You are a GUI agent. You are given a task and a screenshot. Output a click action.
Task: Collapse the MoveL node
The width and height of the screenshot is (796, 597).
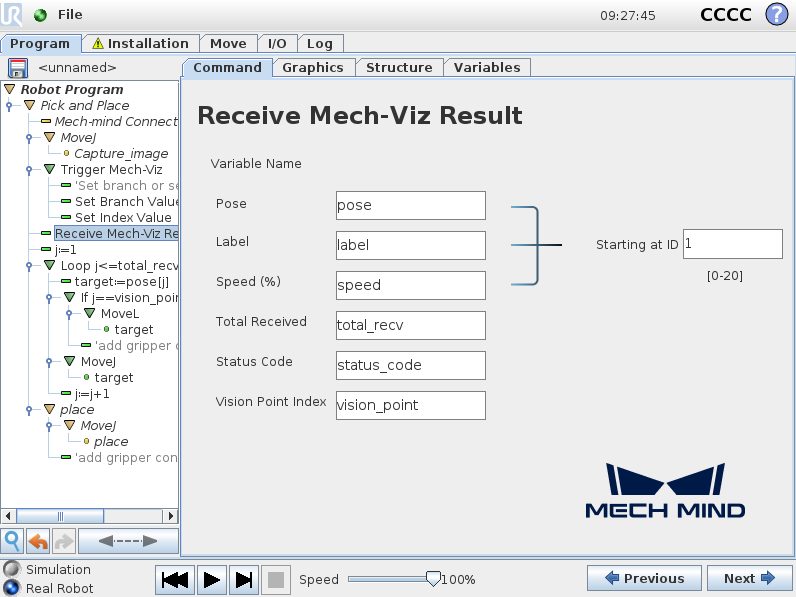coord(89,314)
